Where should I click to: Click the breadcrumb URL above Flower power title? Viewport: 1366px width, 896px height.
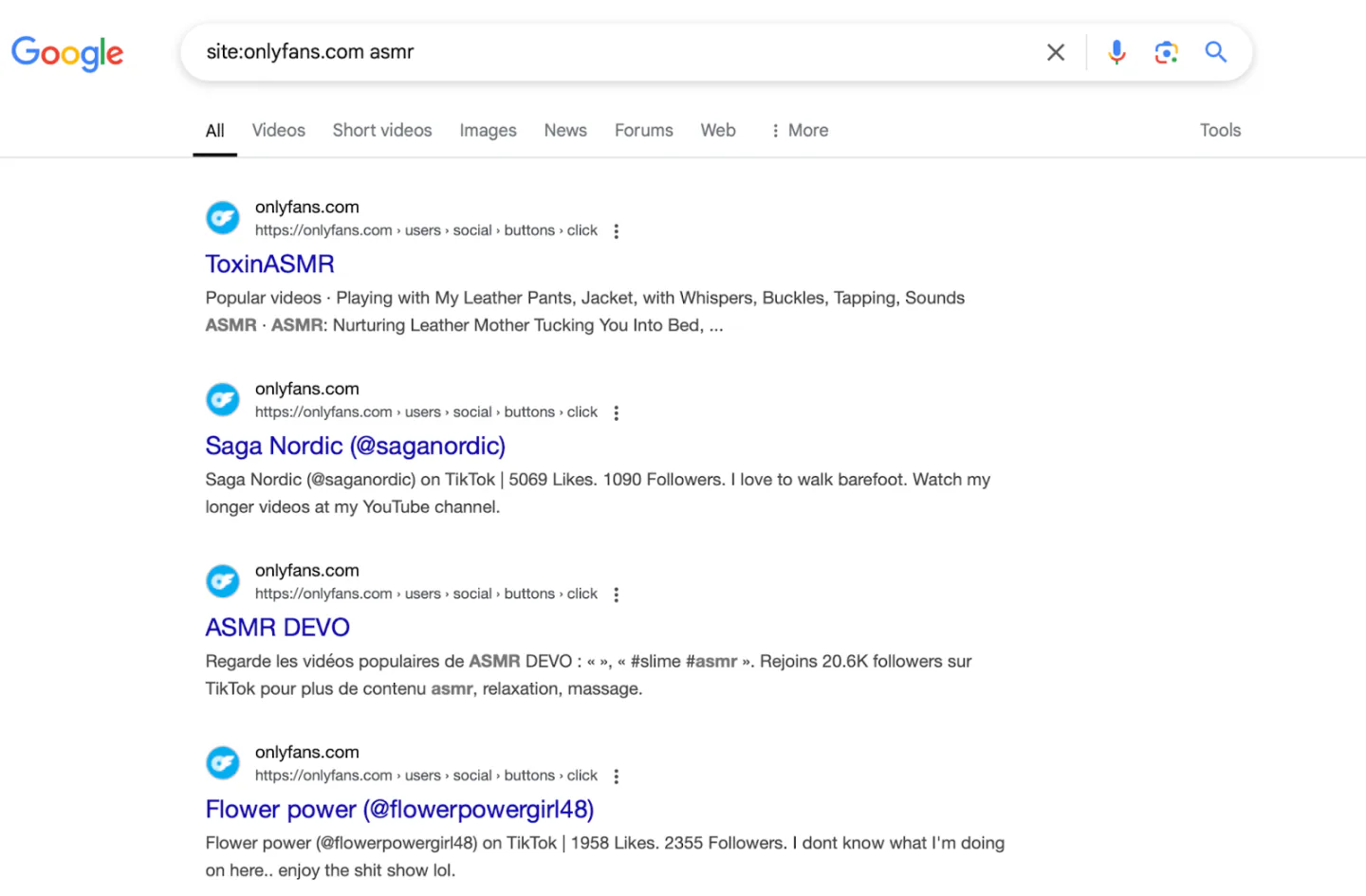(426, 776)
